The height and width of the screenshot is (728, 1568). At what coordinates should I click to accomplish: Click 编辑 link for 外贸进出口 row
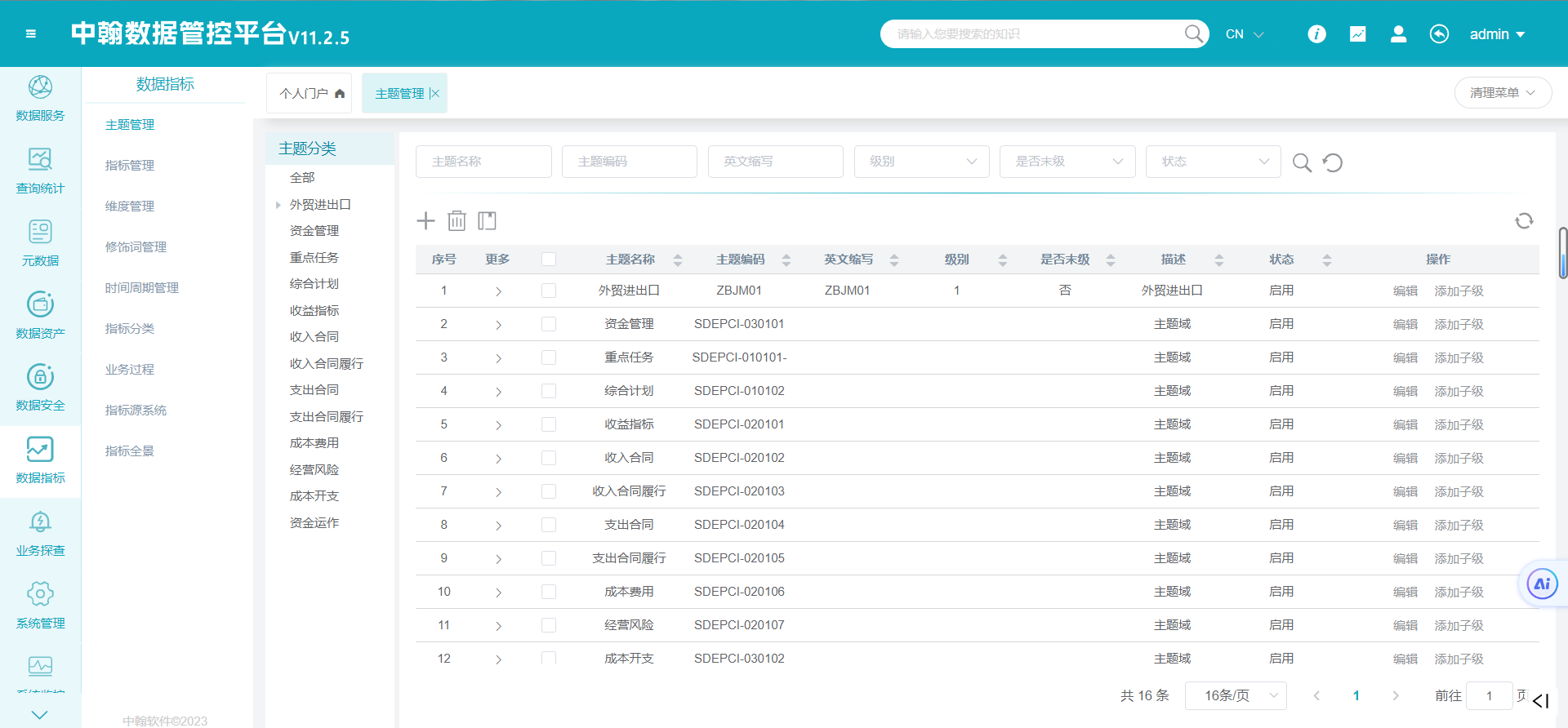click(x=1405, y=291)
